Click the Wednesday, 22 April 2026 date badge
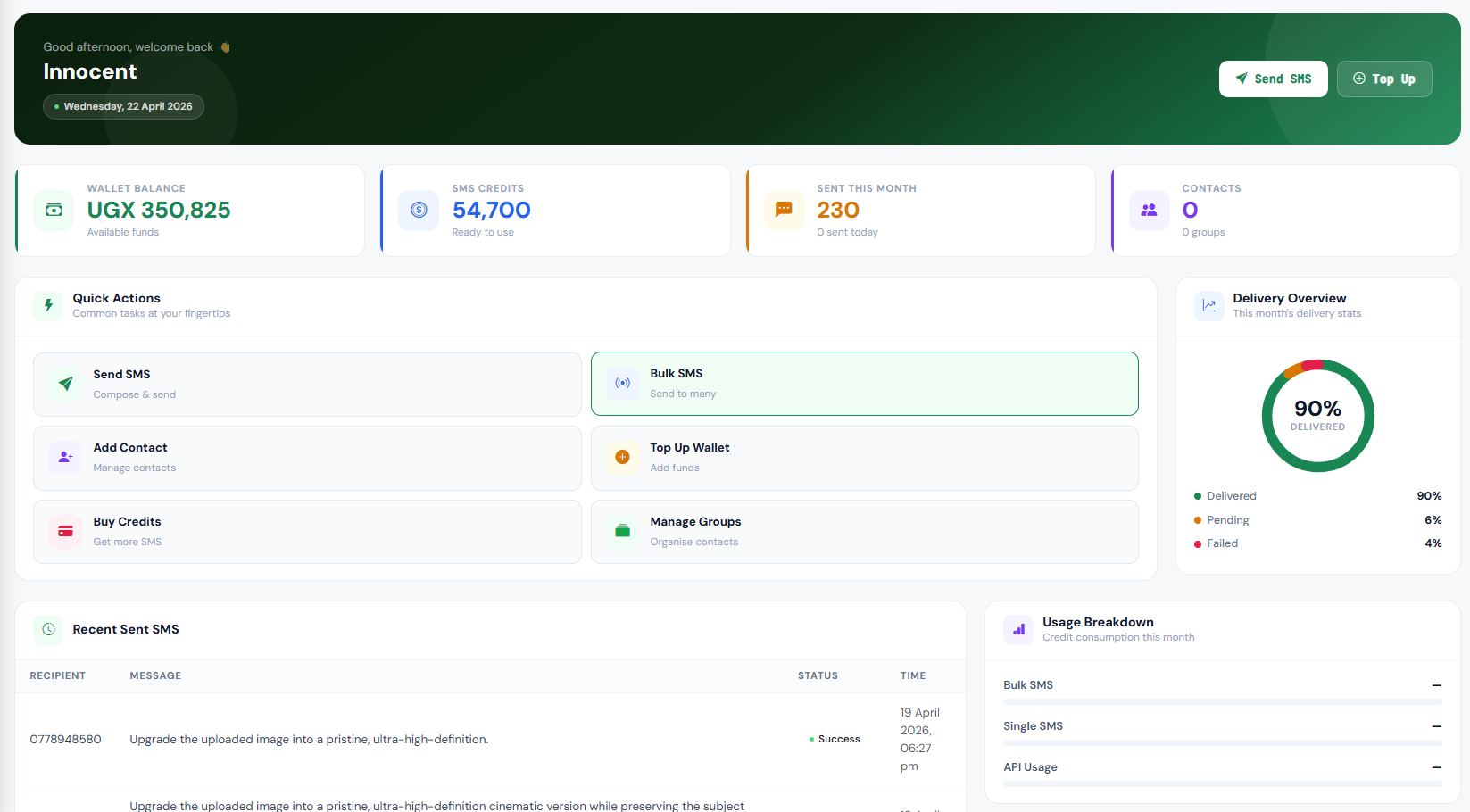The width and height of the screenshot is (1470, 812). click(x=123, y=106)
